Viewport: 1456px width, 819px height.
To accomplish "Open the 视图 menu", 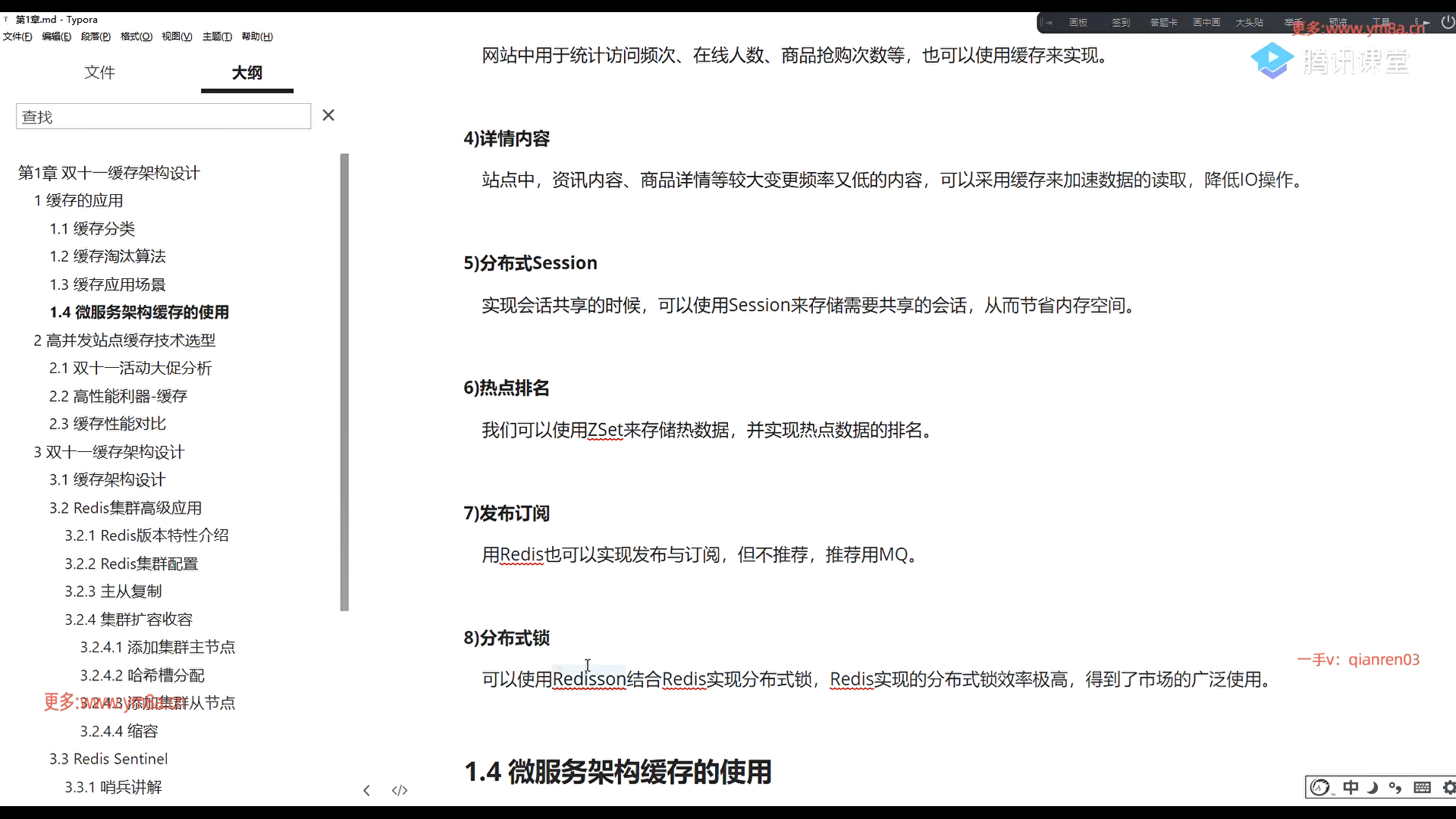I will (177, 36).
